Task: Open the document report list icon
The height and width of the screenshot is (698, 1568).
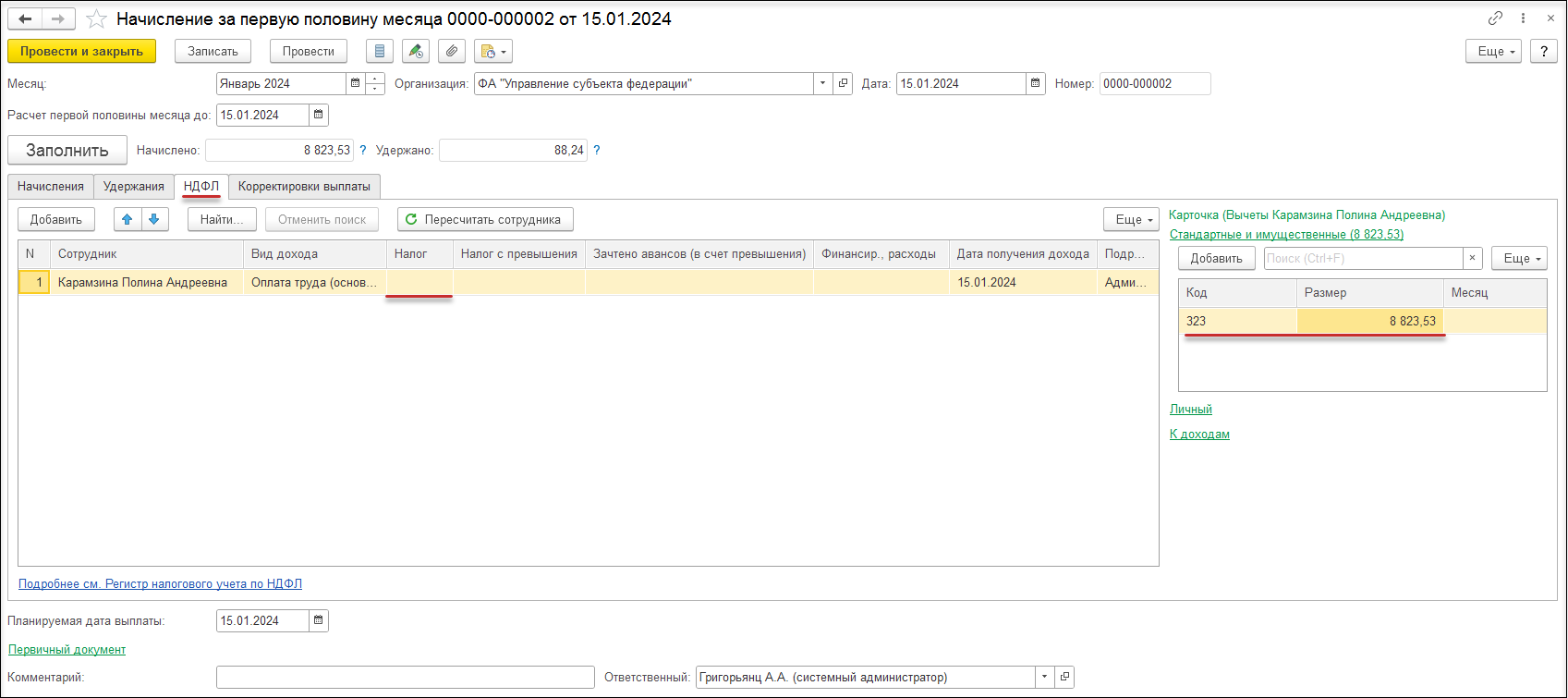Action: [x=380, y=52]
